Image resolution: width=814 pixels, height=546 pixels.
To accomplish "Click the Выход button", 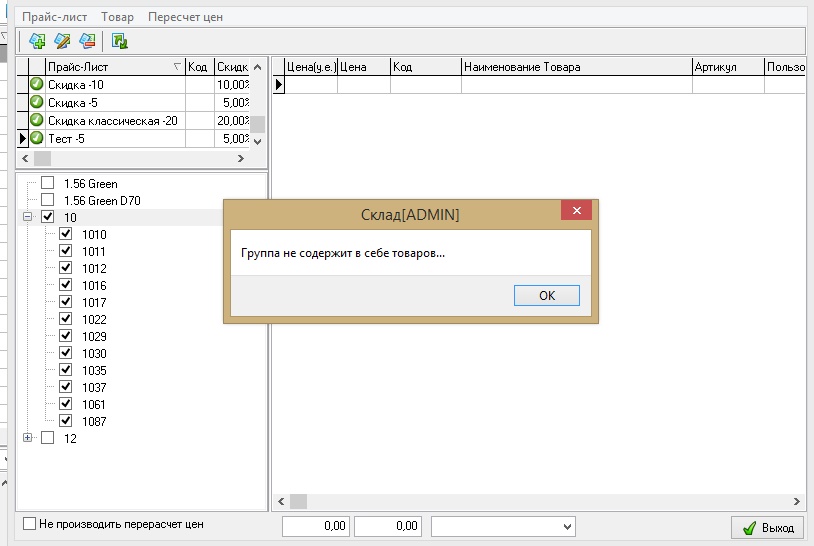I will coord(768,527).
